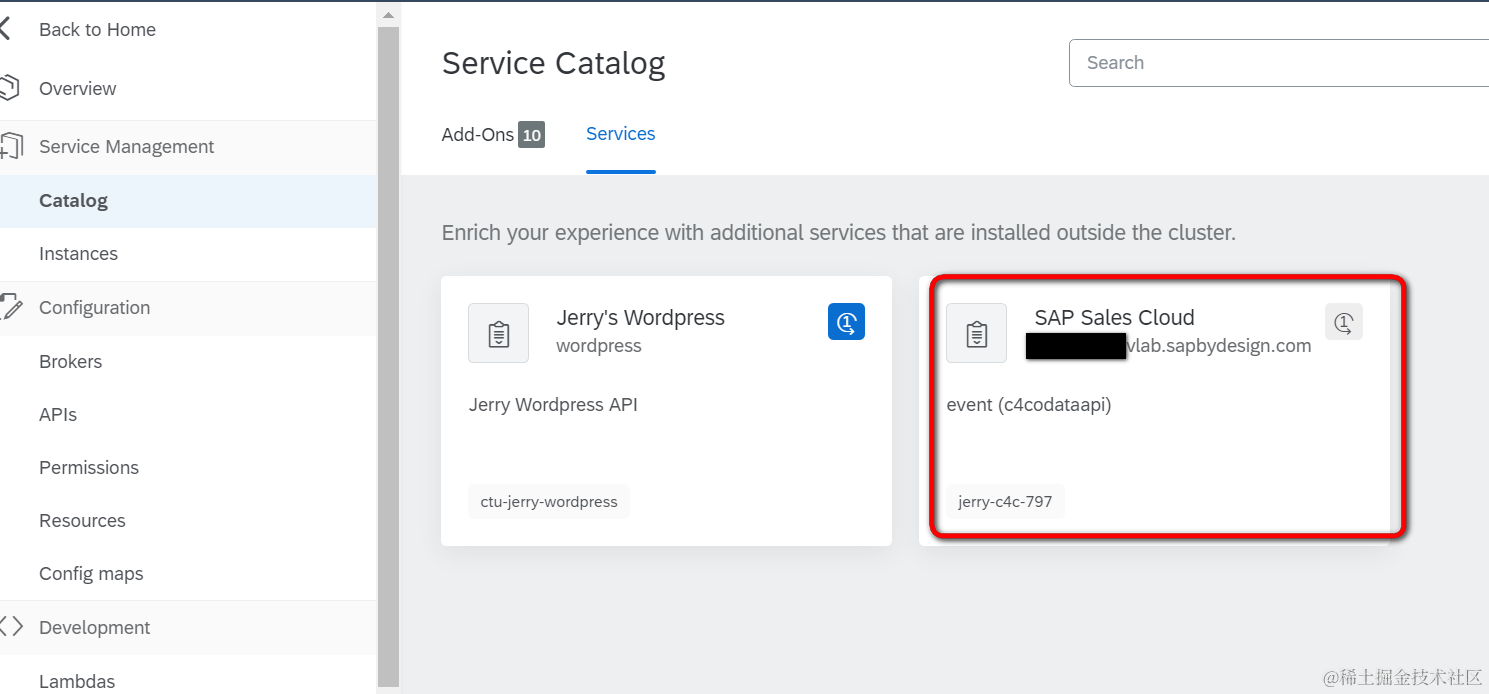Click the Service Catalog search field
Viewport: 1489px width, 694px height.
[x=1279, y=63]
